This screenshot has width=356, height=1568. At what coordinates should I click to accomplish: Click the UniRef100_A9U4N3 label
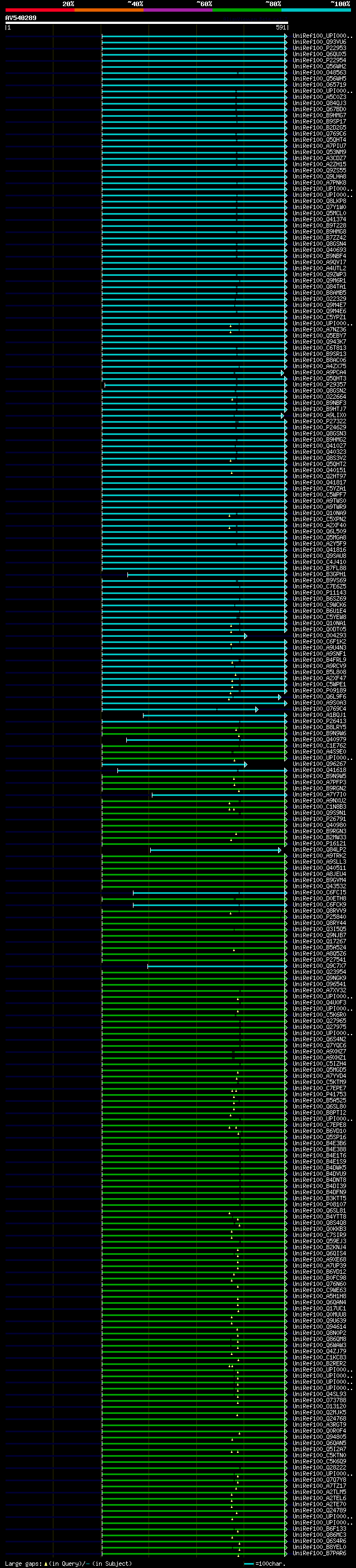[319, 647]
